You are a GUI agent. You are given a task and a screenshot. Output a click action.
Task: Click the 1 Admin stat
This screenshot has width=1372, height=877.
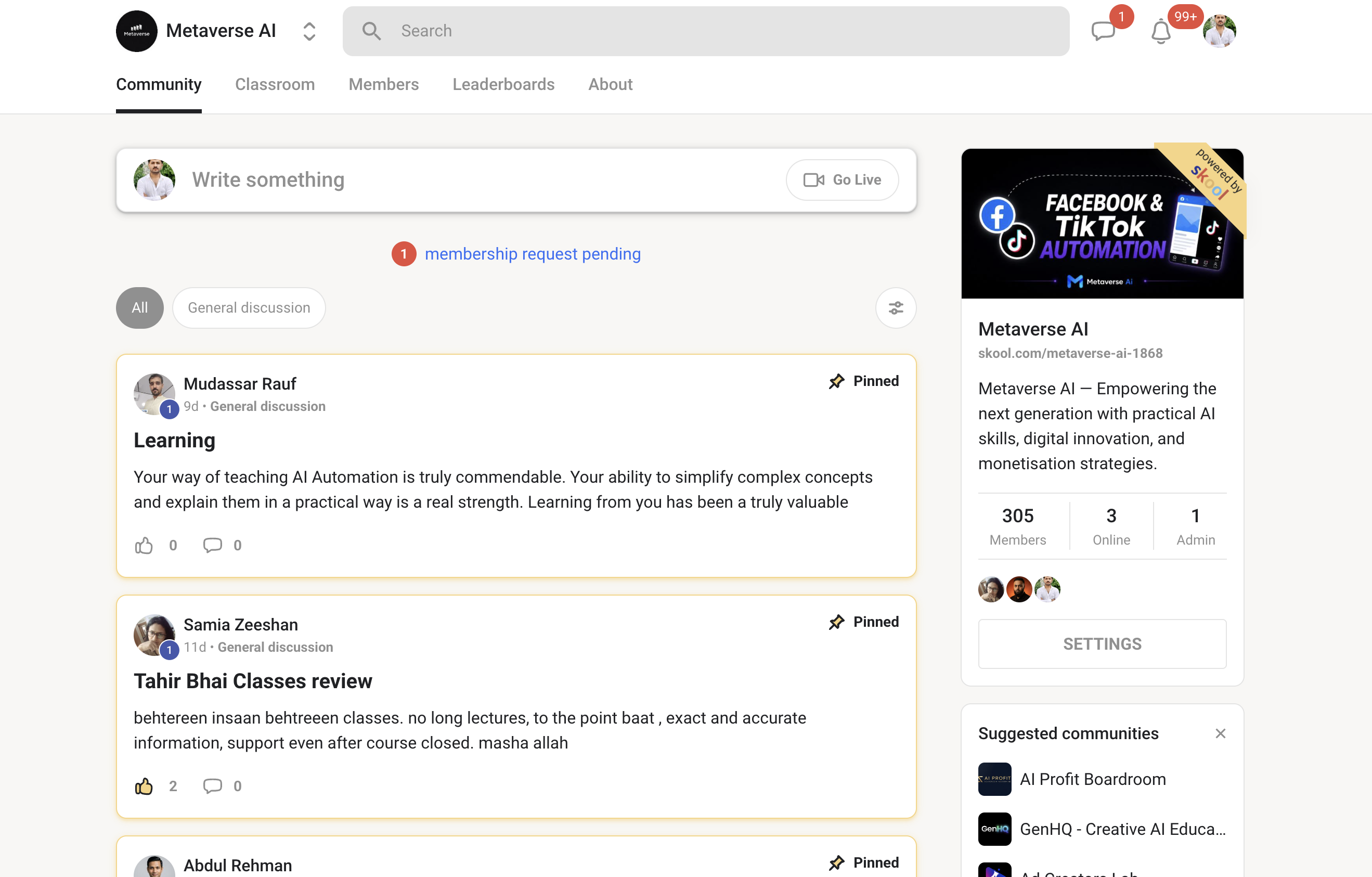1195,526
